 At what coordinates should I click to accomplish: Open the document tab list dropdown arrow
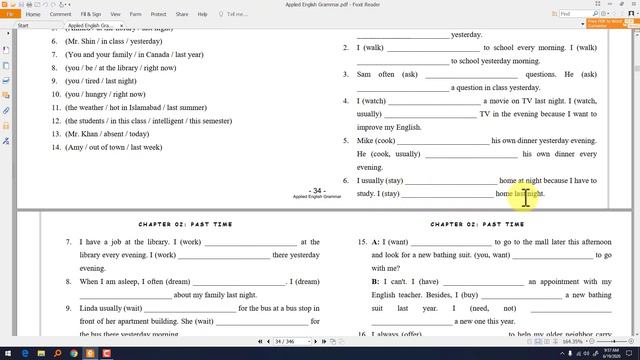(582, 24)
